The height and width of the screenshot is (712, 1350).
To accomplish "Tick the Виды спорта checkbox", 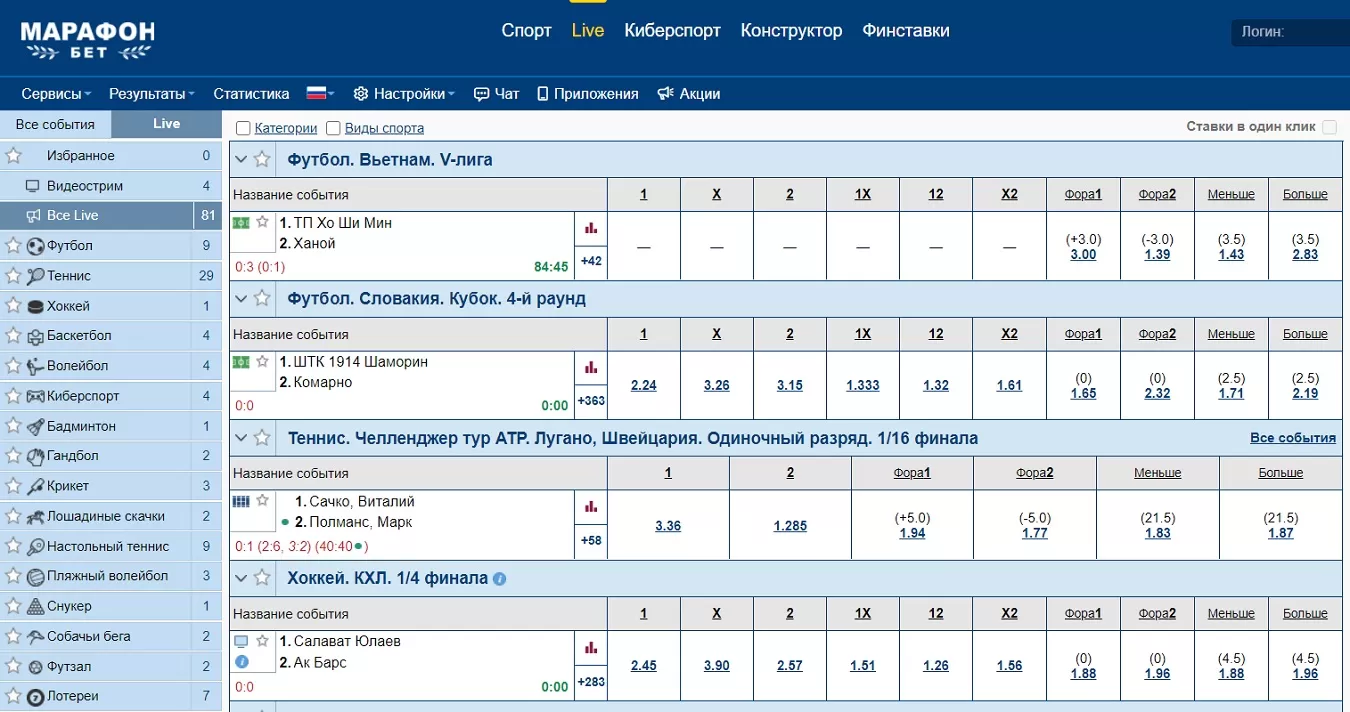I will point(333,128).
